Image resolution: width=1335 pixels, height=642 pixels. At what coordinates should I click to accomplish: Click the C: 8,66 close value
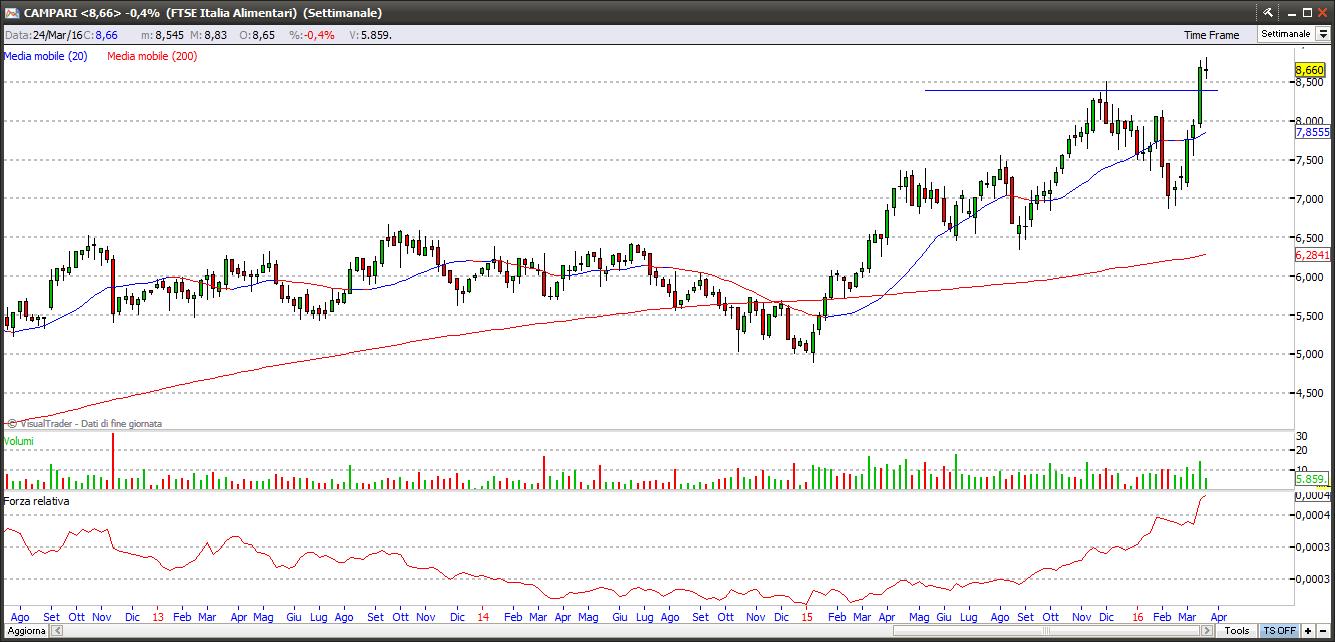click(100, 35)
